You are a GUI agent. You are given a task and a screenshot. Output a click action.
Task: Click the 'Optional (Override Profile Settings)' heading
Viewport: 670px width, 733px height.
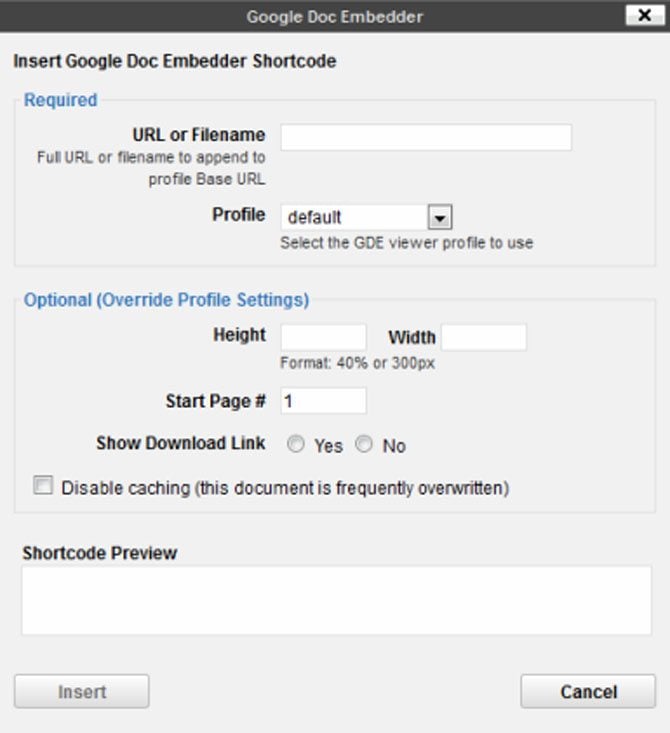(x=166, y=299)
